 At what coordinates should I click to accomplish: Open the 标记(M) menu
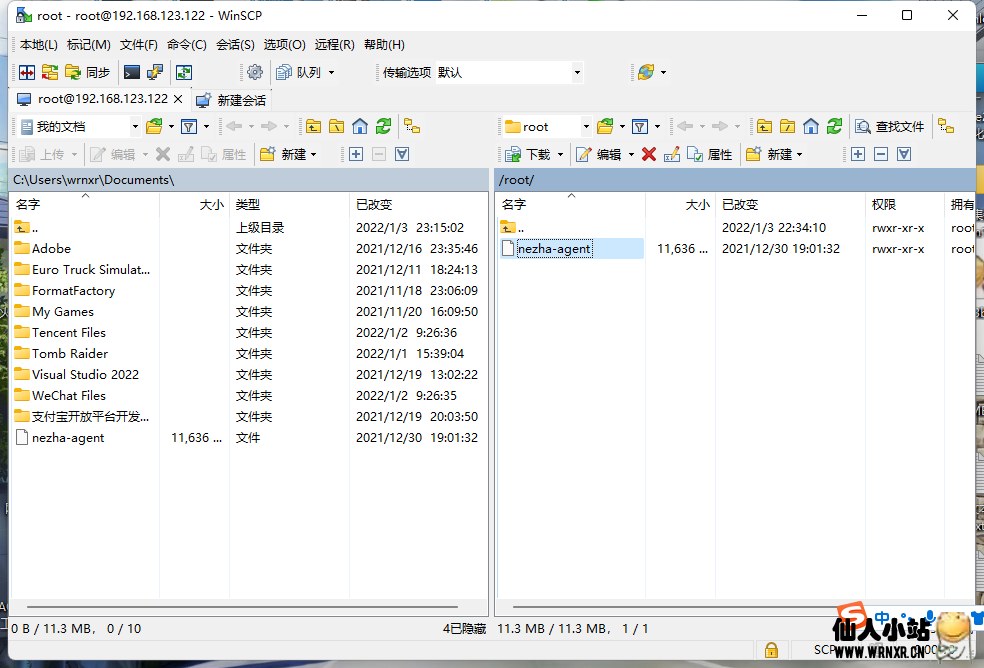[x=88, y=45]
